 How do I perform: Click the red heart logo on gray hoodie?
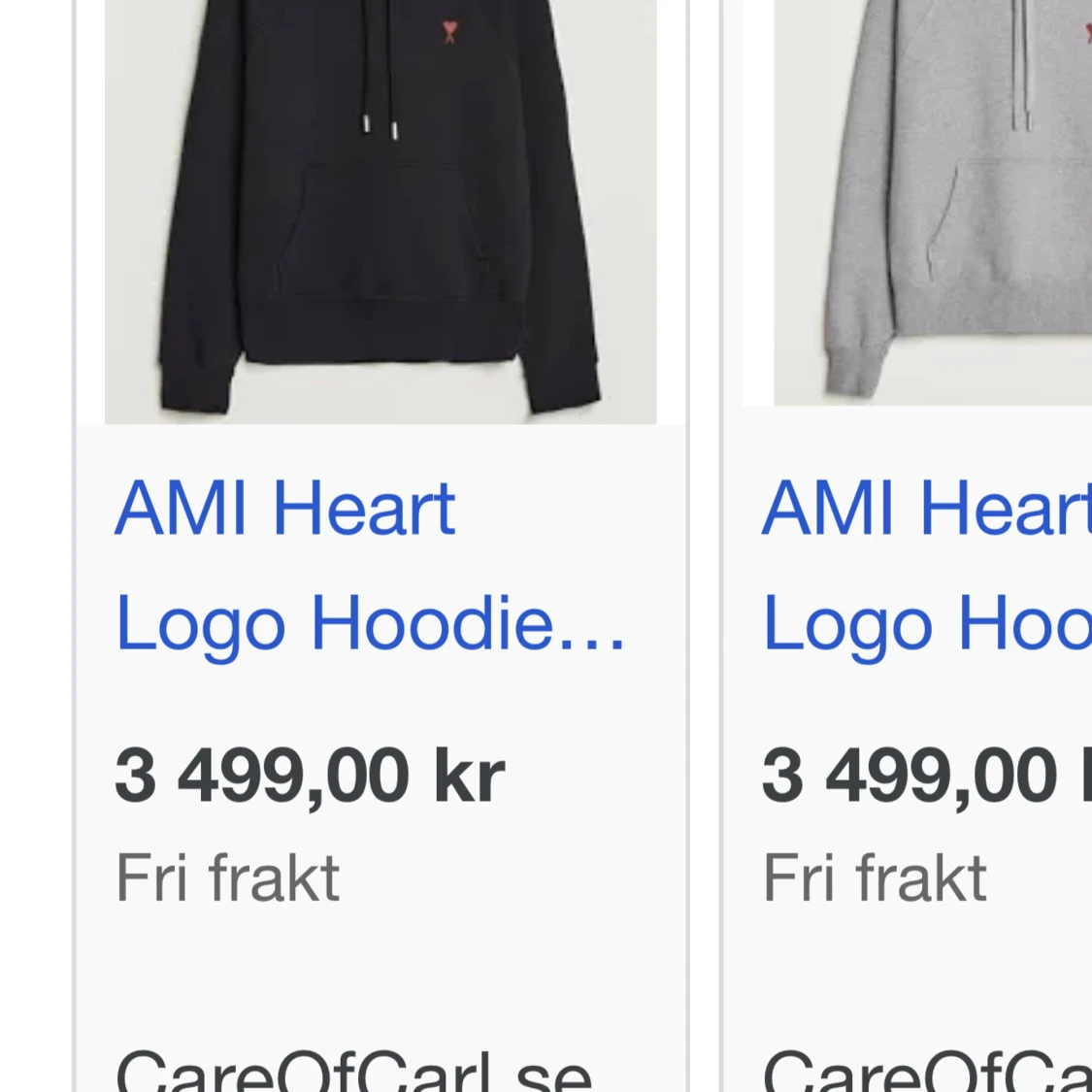click(1088, 32)
